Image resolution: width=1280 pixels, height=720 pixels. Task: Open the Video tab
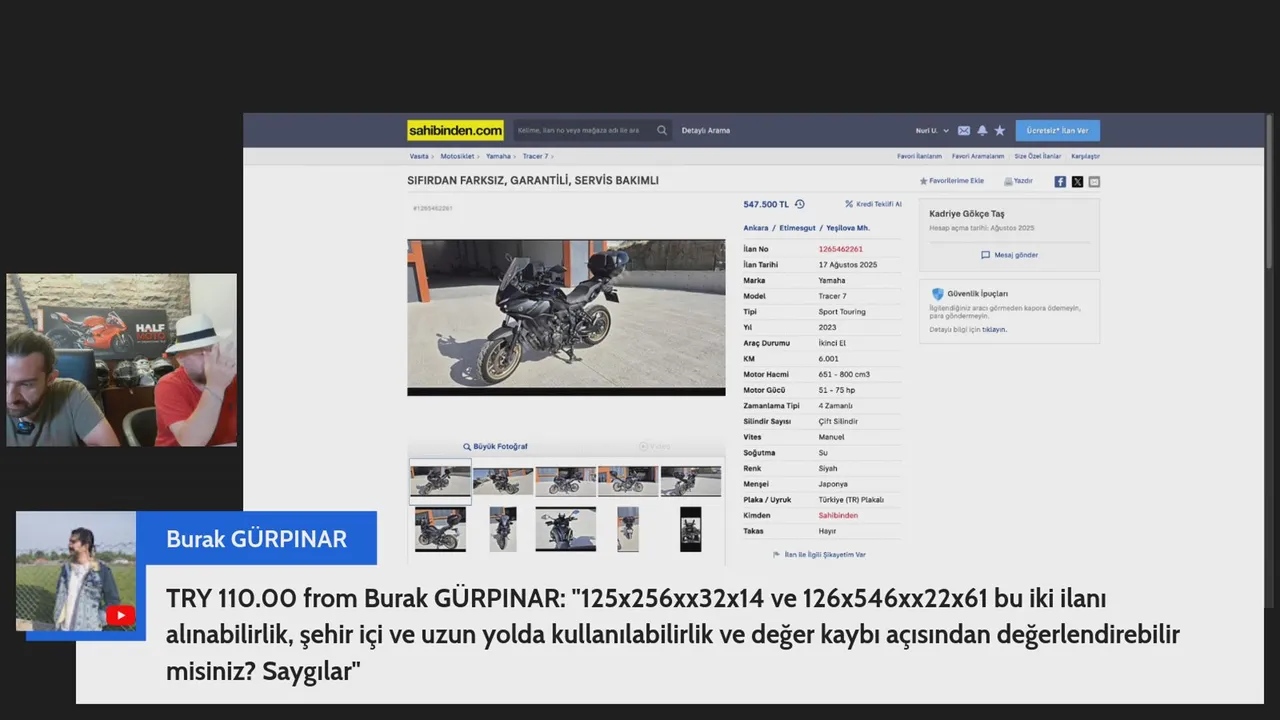[x=655, y=446]
